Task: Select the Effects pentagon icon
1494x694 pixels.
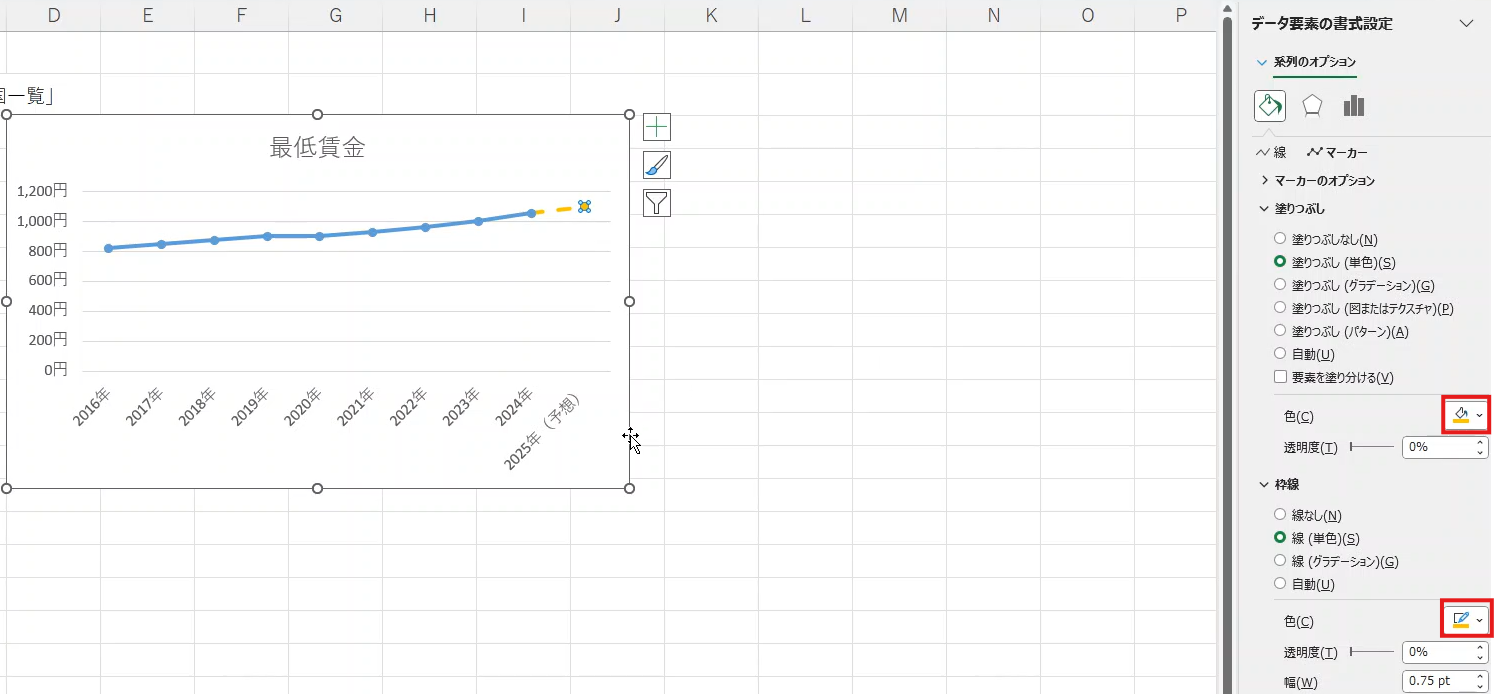Action: point(1312,106)
